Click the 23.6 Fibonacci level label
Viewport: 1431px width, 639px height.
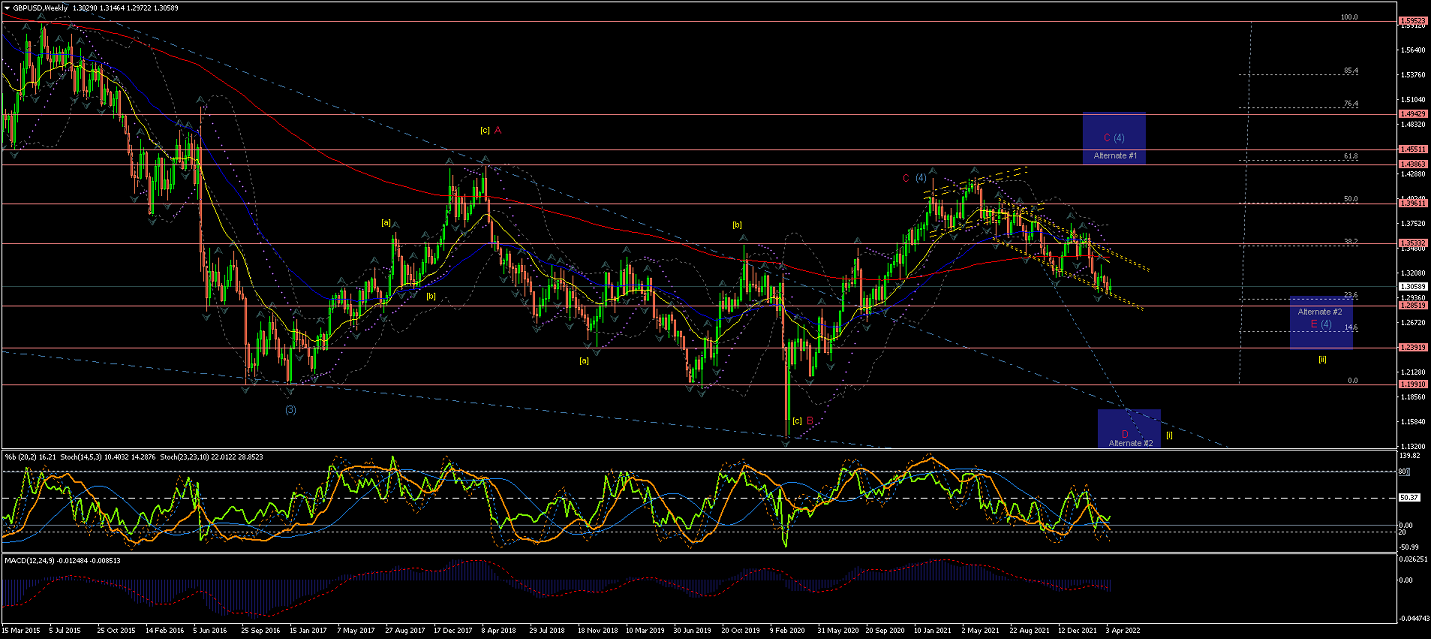1350,294
